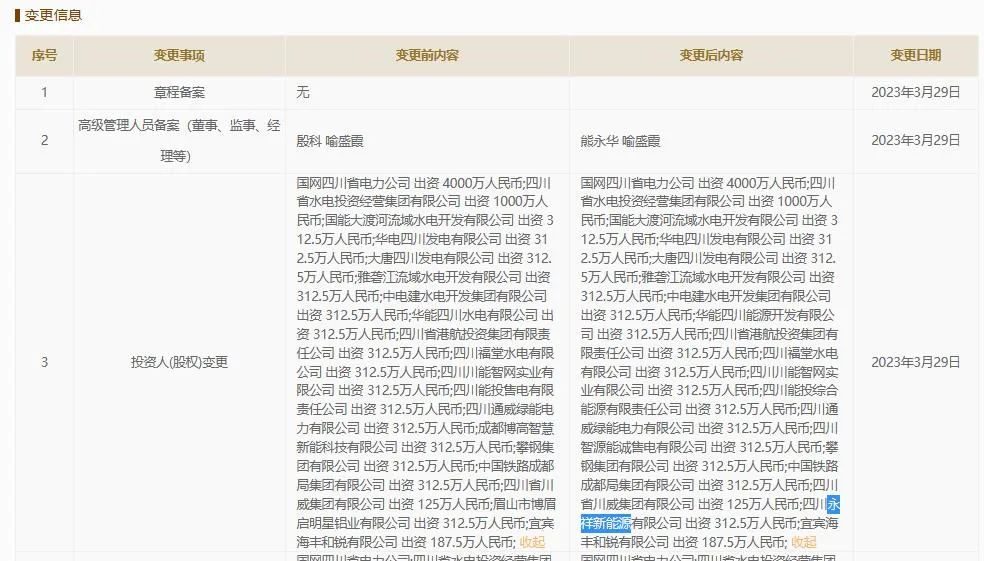Click the 无 cell in row 1
This screenshot has height=561, width=984.
[x=303, y=92]
